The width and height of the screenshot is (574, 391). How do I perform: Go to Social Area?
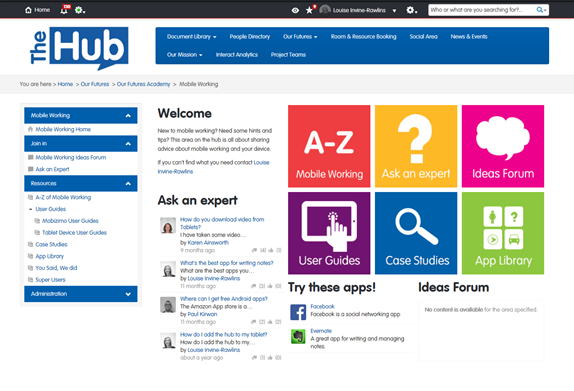pyautogui.click(x=424, y=37)
